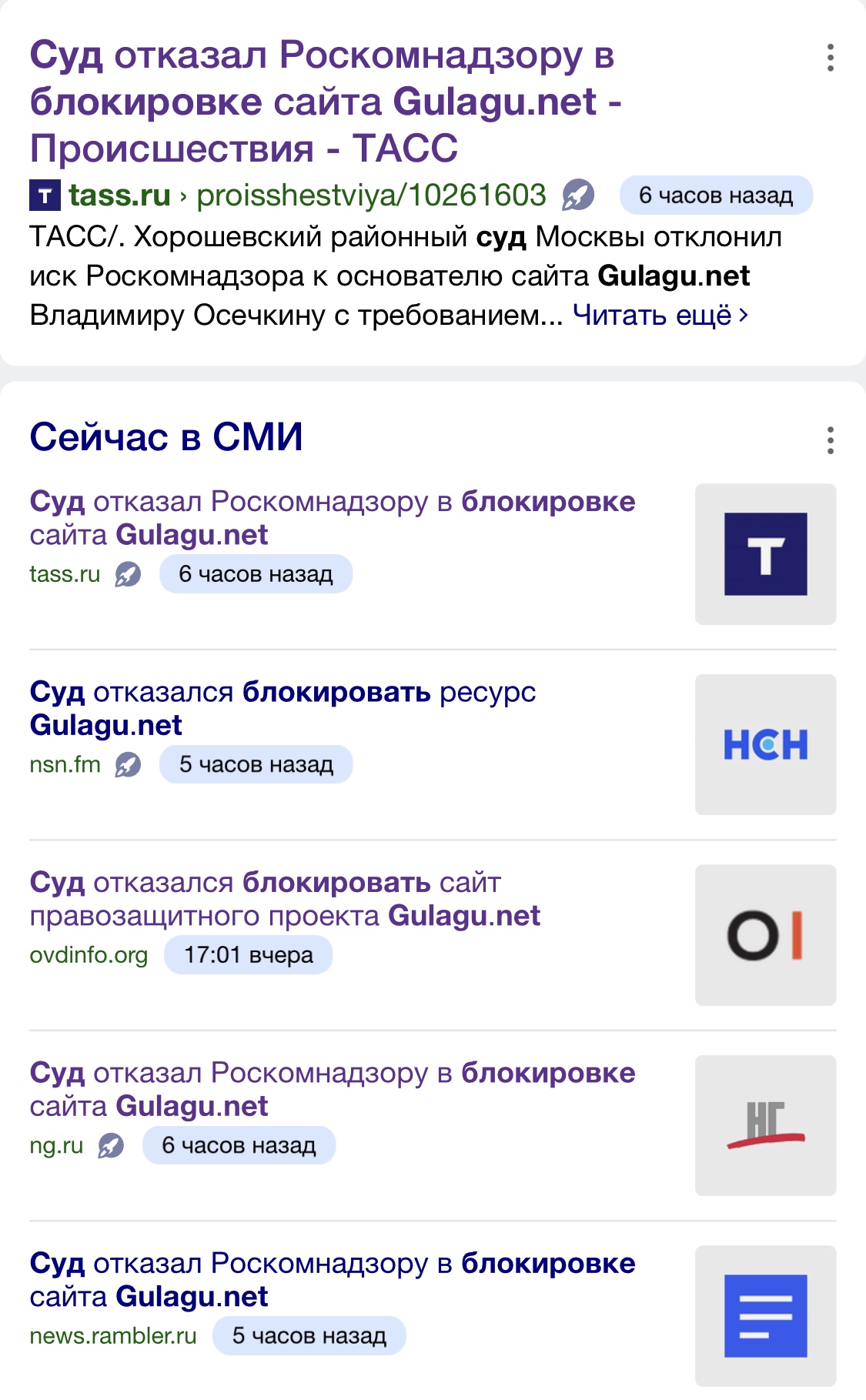Tap the small TASS favicon before tass.ru
The height and width of the screenshot is (1400, 866).
tap(45, 195)
